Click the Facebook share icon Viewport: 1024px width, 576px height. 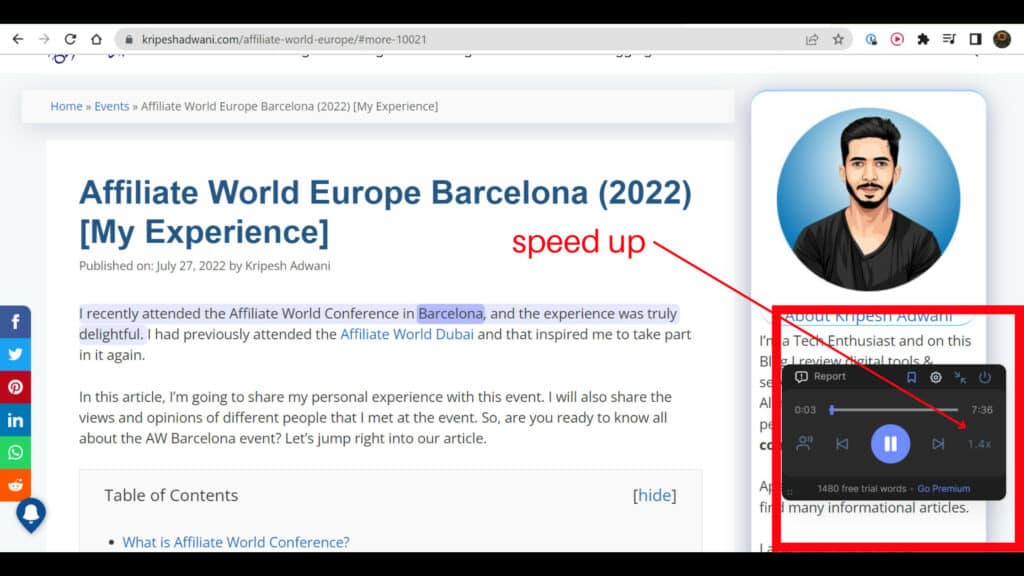15,321
